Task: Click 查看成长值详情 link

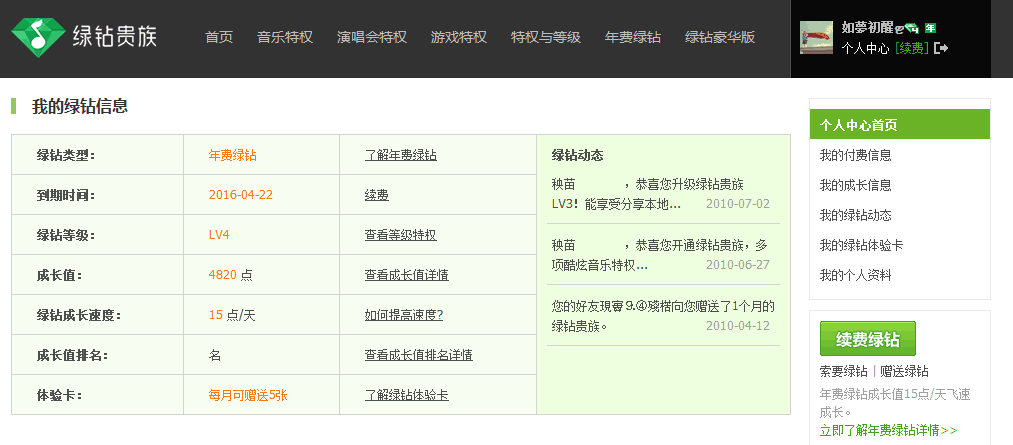Action: (406, 275)
